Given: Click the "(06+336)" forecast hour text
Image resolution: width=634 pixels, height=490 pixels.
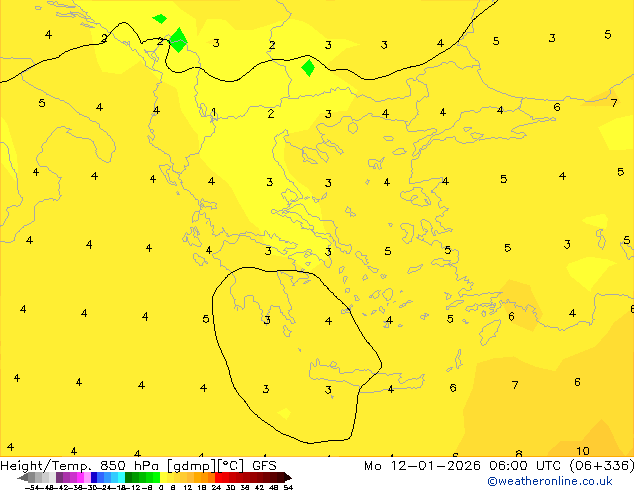Looking at the screenshot, I should pyautogui.click(x=602, y=466).
